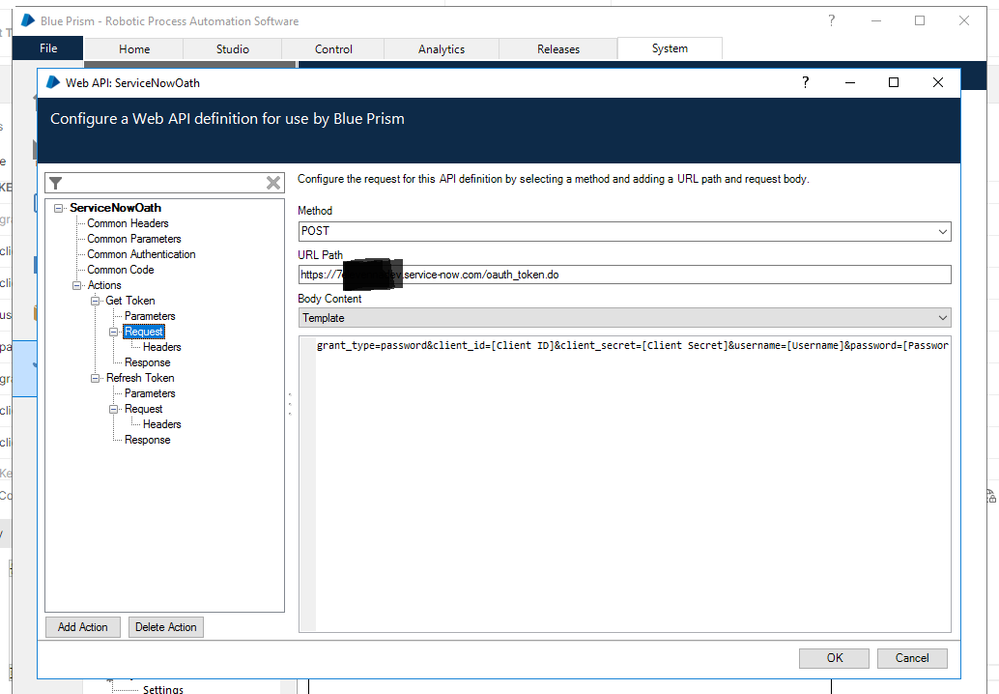Select Parameters under Refresh Token

pyautogui.click(x=150, y=394)
